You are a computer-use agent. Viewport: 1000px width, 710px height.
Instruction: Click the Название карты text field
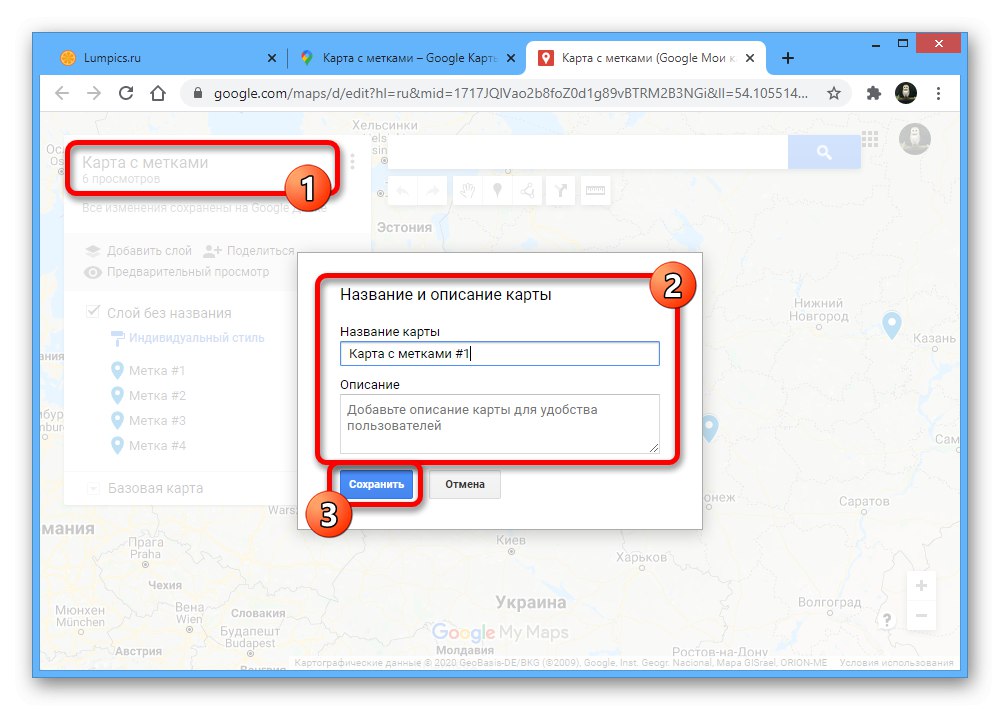[500, 353]
